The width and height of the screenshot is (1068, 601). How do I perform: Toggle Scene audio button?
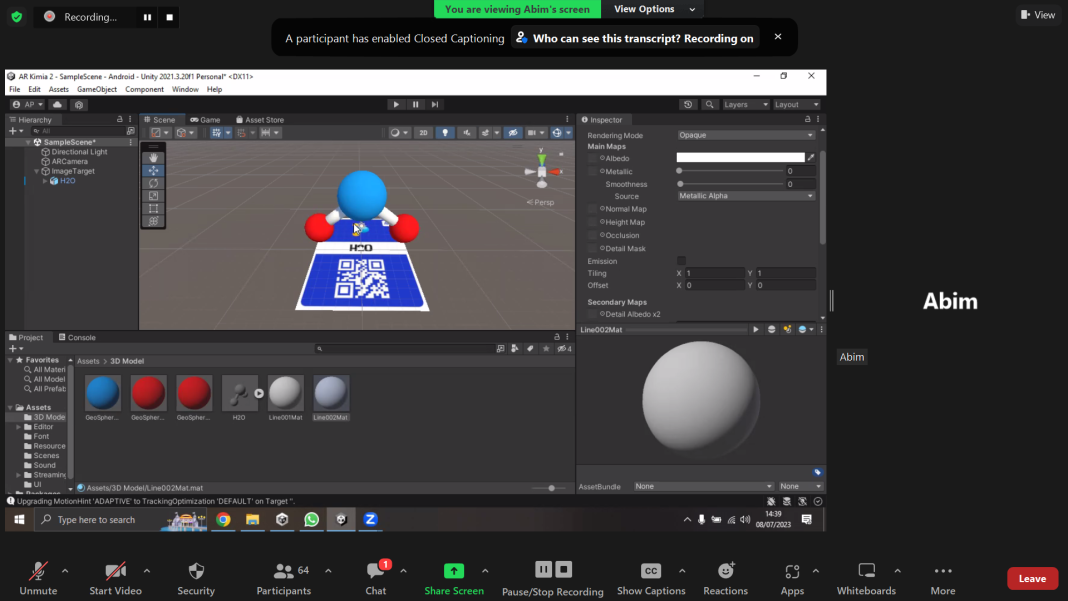467,133
